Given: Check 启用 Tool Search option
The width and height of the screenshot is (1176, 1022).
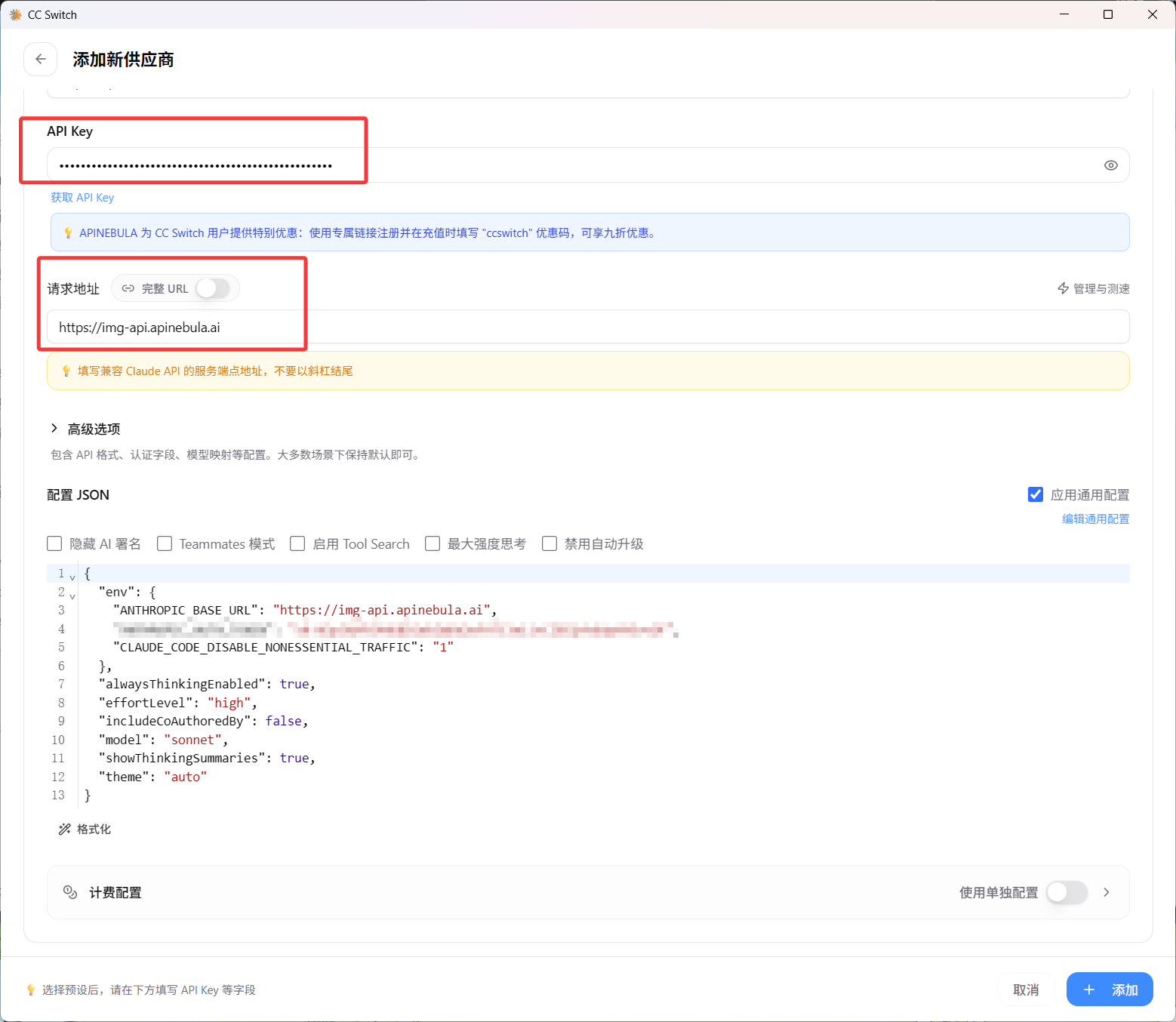Looking at the screenshot, I should [x=297, y=543].
